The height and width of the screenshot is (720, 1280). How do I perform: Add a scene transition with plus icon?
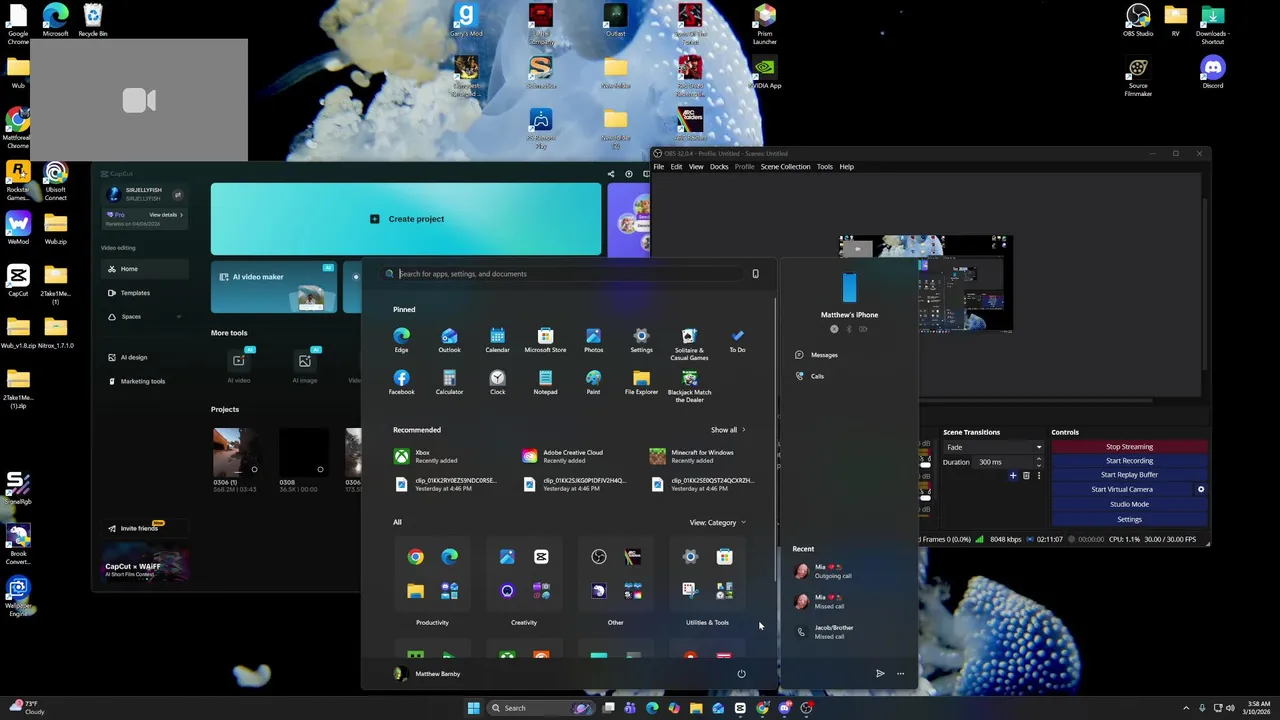(1012, 476)
